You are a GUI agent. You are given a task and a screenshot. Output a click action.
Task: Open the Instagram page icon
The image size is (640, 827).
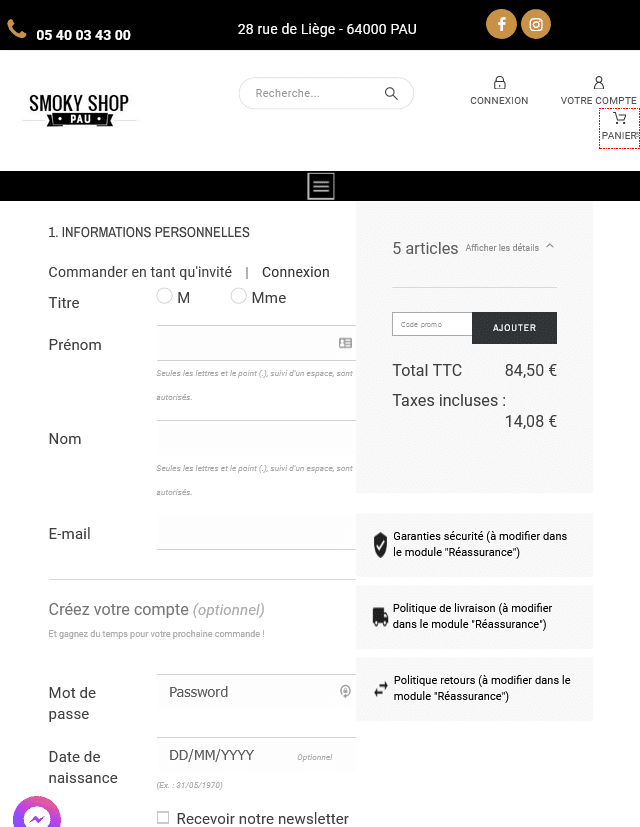537,24
